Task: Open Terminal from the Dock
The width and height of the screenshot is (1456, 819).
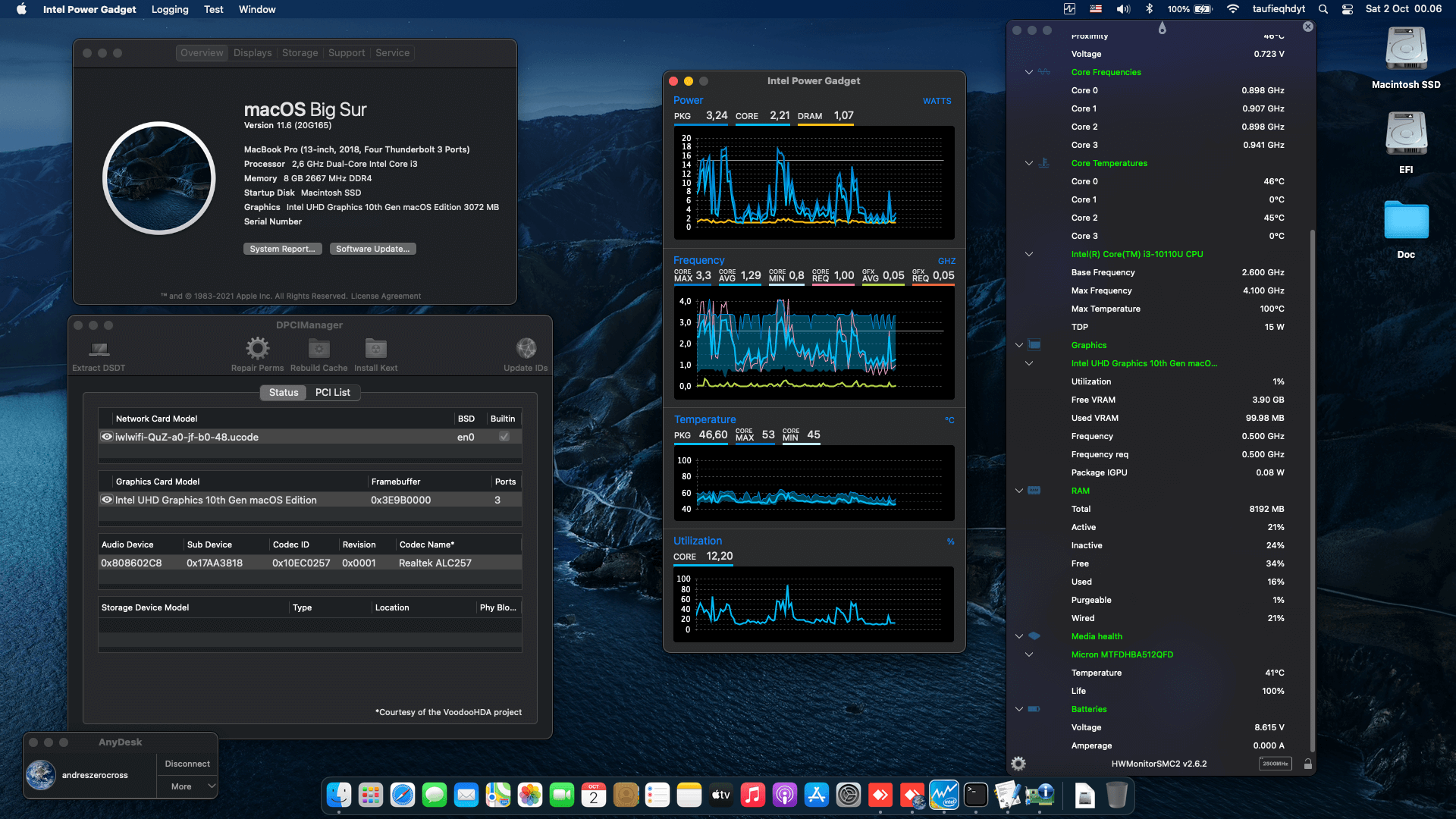Action: click(976, 795)
